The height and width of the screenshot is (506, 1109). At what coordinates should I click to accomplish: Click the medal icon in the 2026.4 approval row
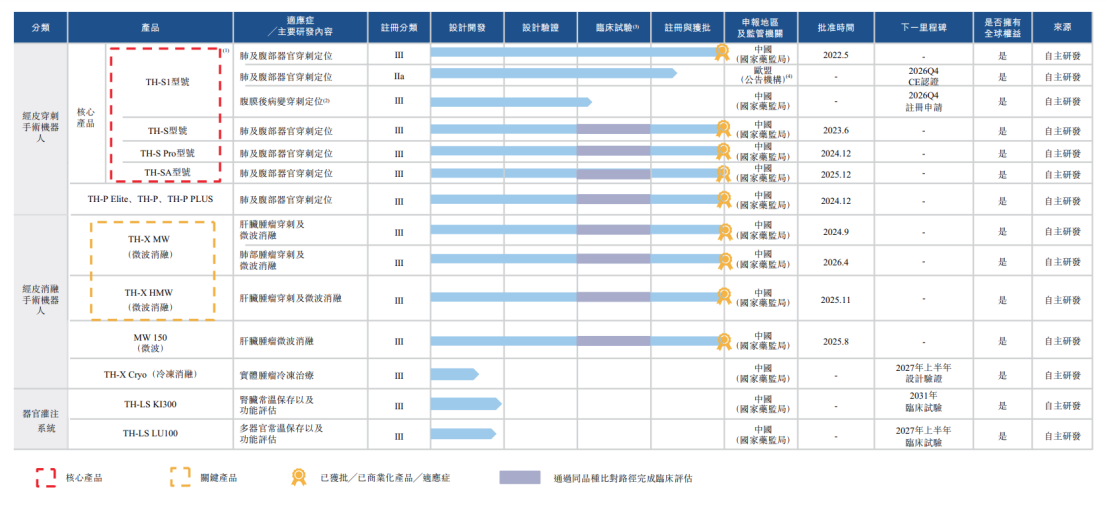(x=724, y=260)
